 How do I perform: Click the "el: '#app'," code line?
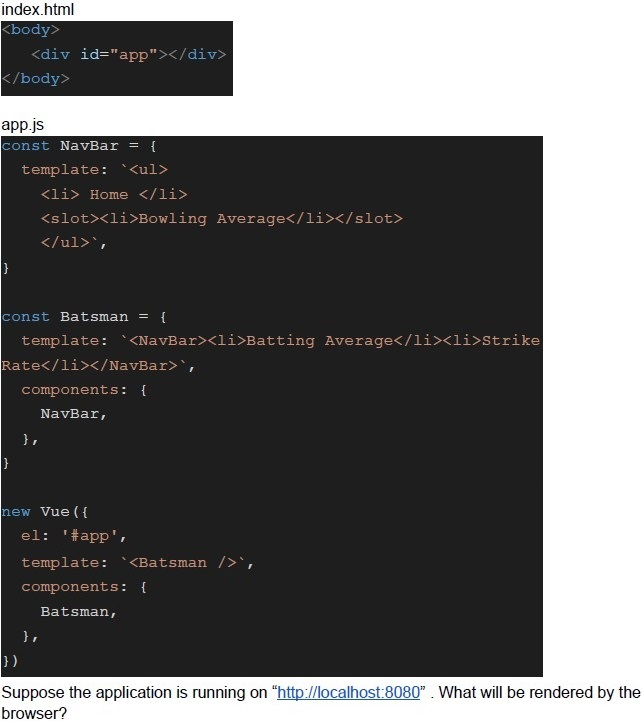point(74,536)
